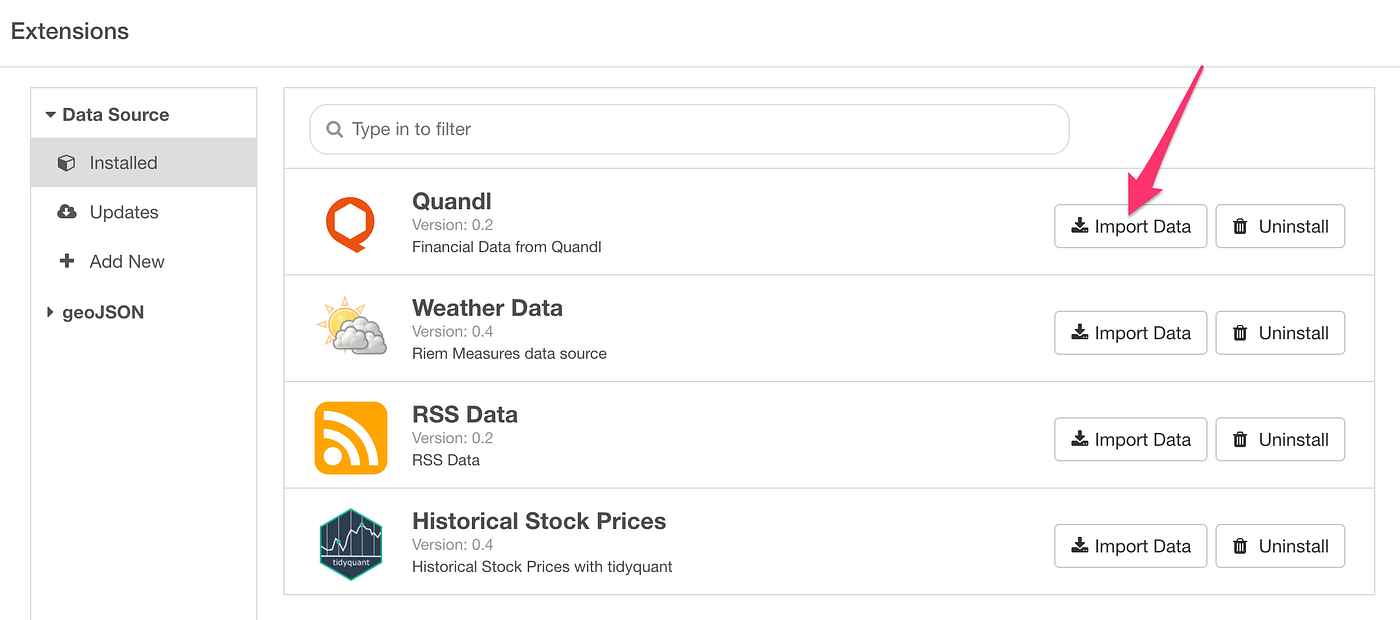Screen dimensions: 1400x620
Task: Click the disclosure triangle beside Data Source
Action: point(50,114)
